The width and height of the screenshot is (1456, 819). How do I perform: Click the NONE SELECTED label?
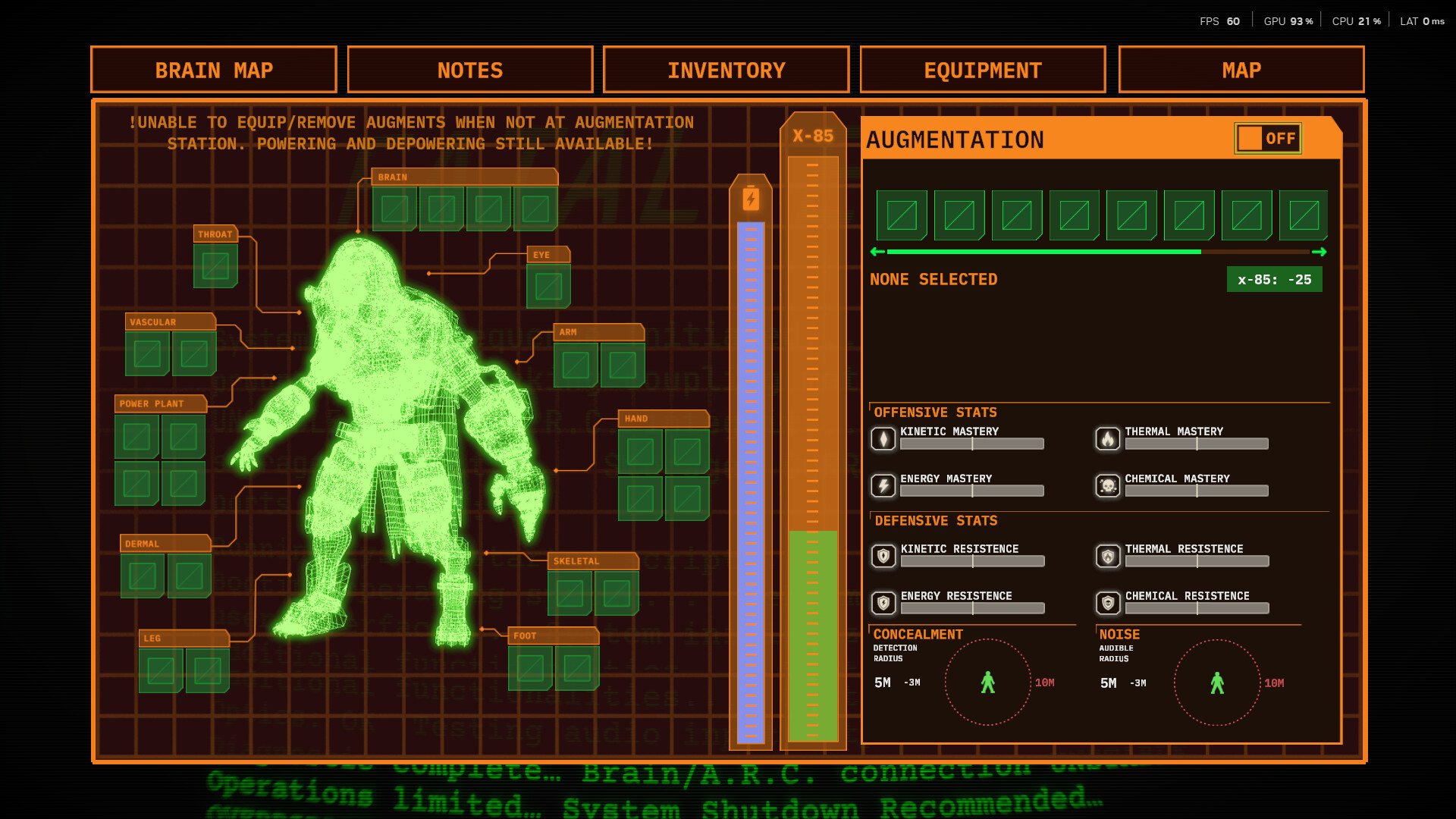tap(934, 279)
